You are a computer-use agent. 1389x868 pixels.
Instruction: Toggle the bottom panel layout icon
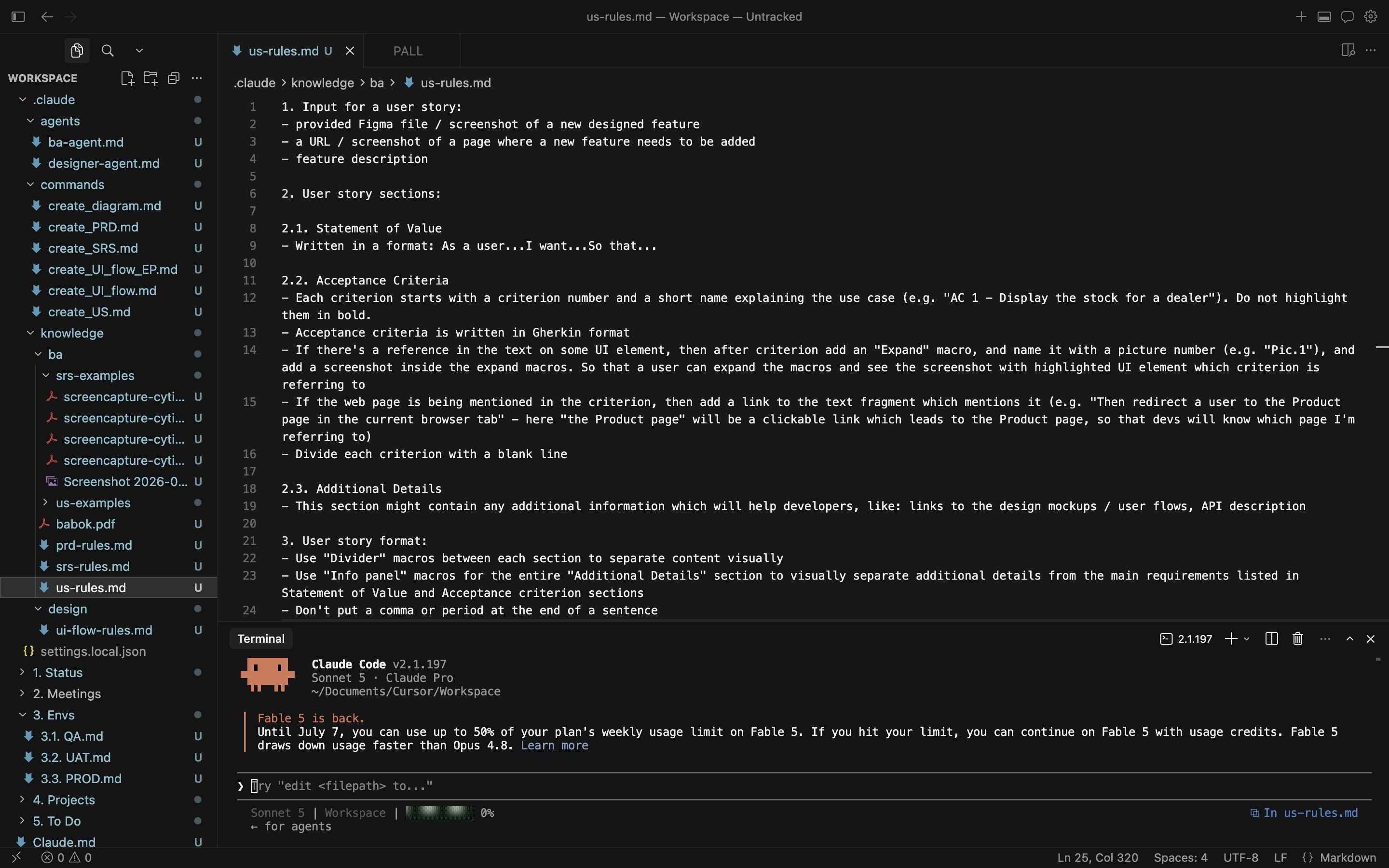[1324, 17]
